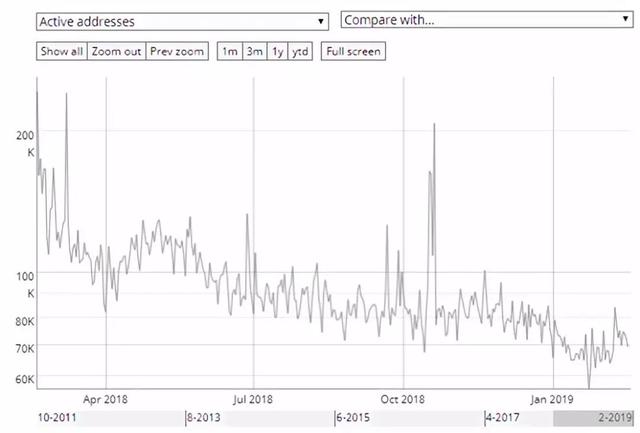The height and width of the screenshot is (433, 640).
Task: Select the 1m time range
Action: pyautogui.click(x=229, y=51)
